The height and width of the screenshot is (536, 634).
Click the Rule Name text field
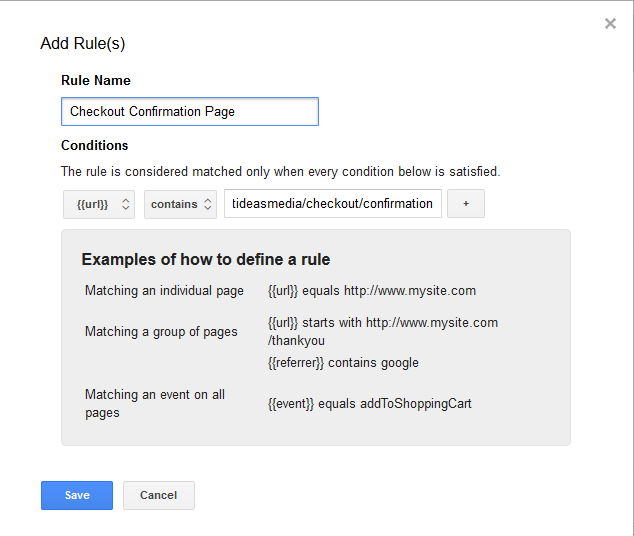(x=190, y=112)
